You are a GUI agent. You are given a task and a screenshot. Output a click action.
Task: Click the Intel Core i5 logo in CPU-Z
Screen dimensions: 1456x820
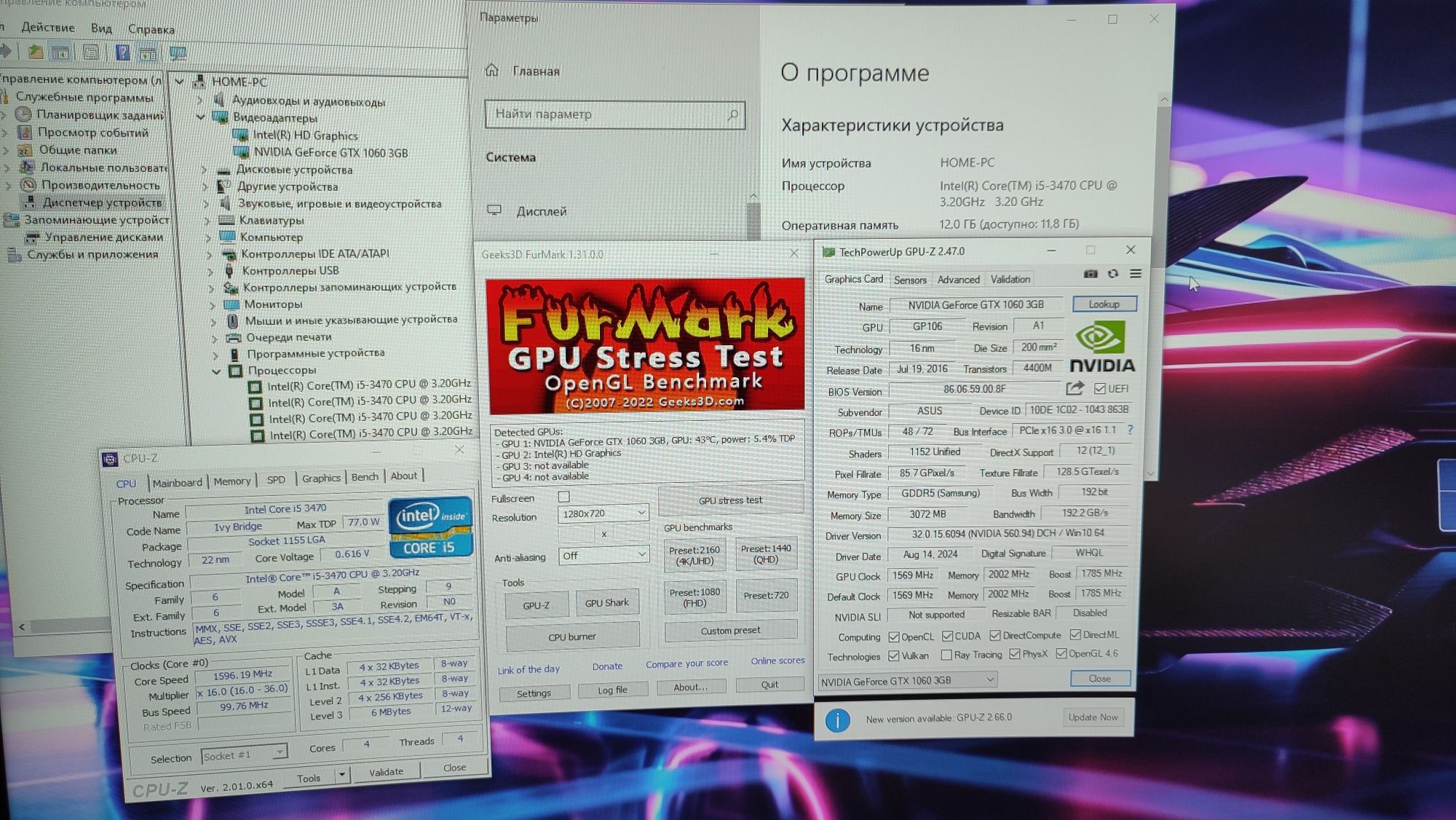[x=430, y=528]
